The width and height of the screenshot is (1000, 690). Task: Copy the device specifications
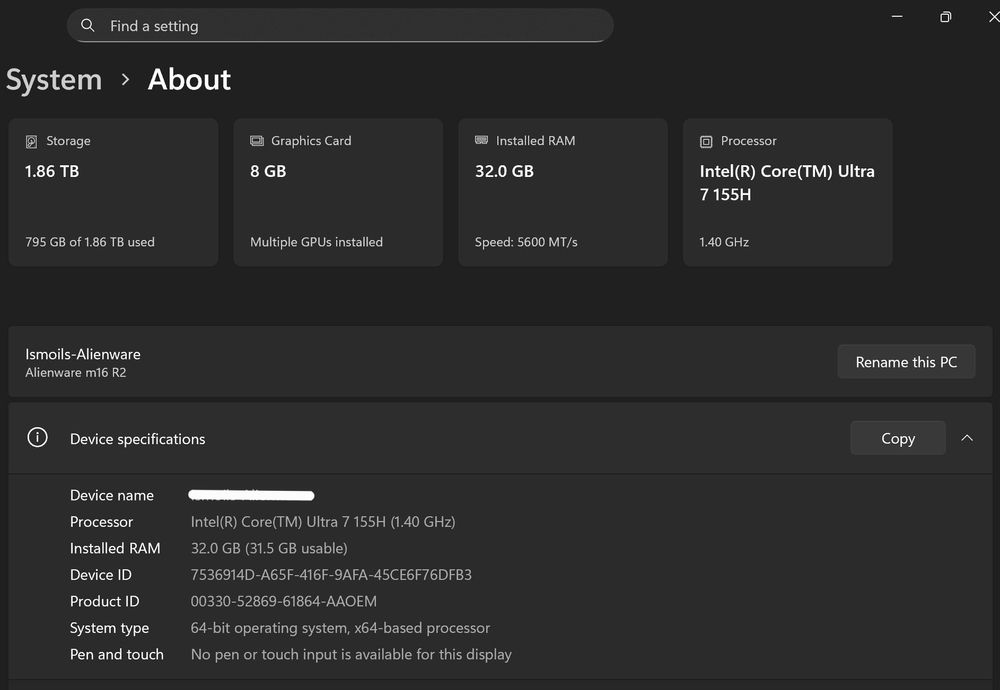click(x=897, y=438)
